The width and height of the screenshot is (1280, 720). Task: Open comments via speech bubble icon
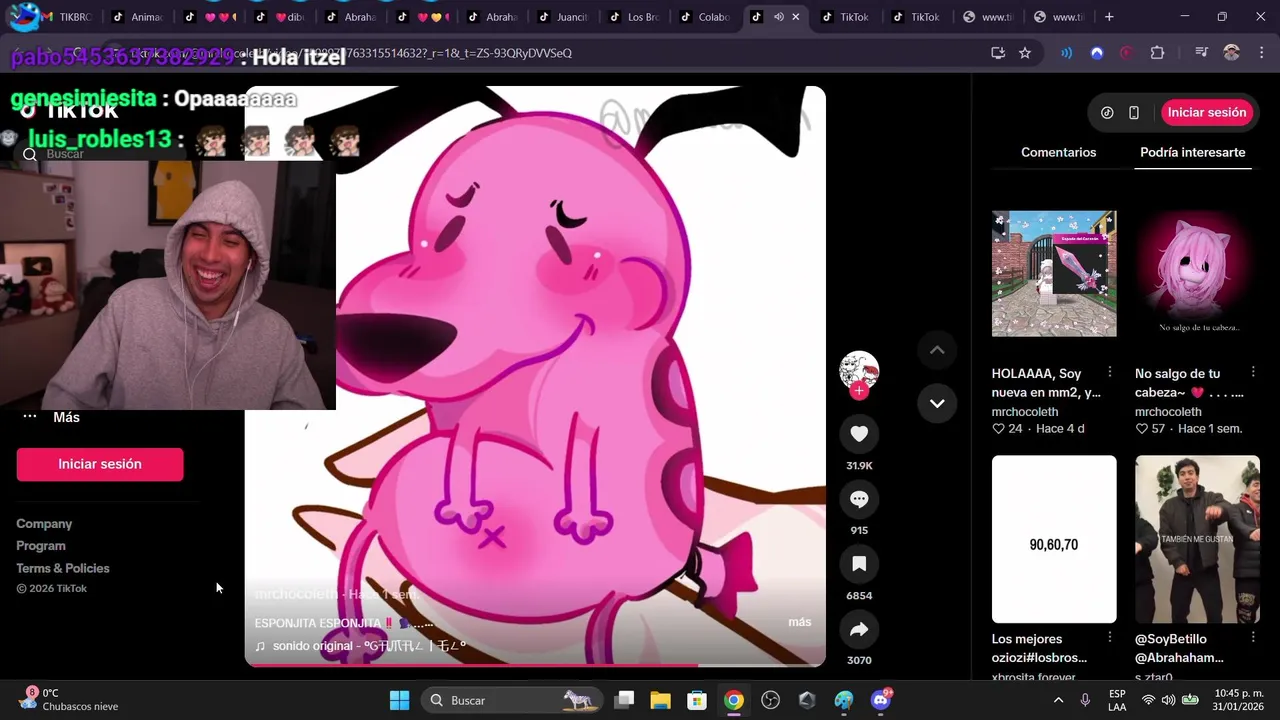tap(859, 499)
